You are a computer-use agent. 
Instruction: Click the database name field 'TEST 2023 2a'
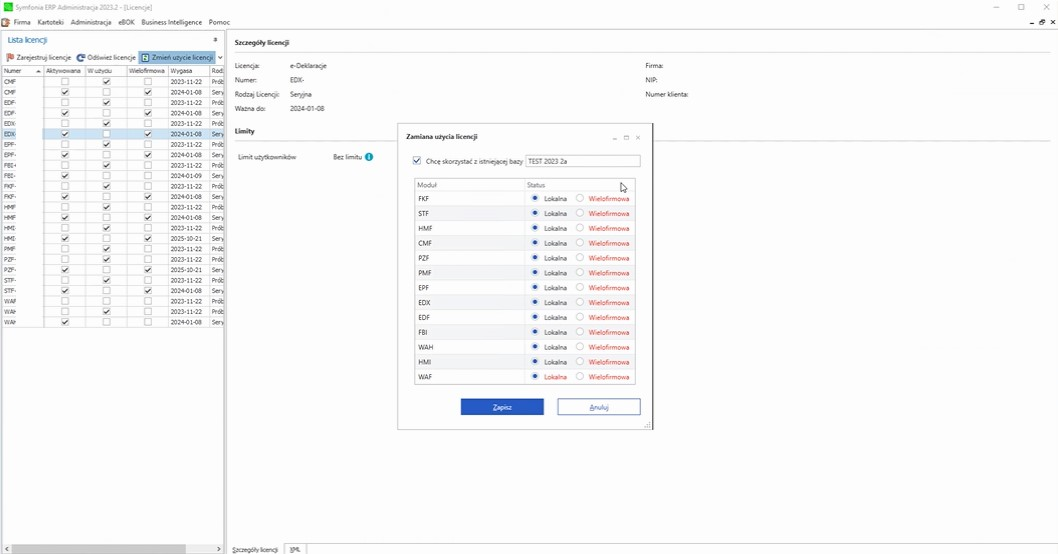tap(582, 160)
